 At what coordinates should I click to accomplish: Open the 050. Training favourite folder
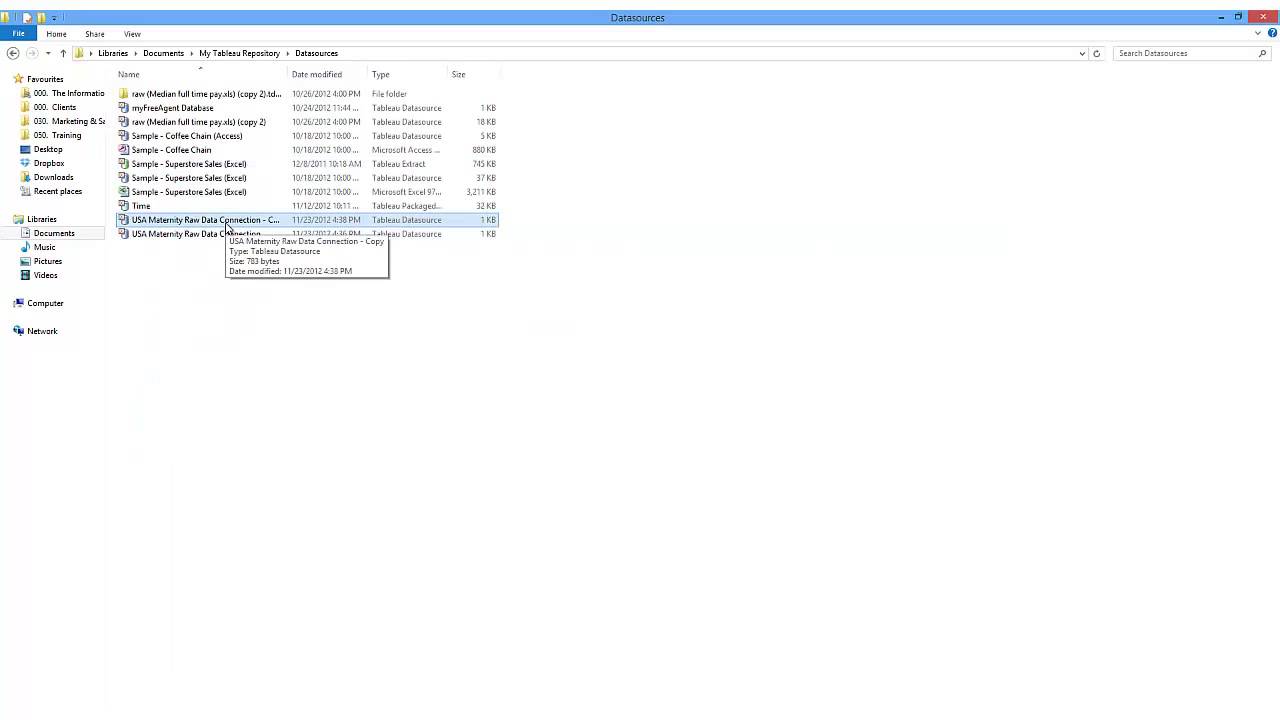[x=57, y=135]
